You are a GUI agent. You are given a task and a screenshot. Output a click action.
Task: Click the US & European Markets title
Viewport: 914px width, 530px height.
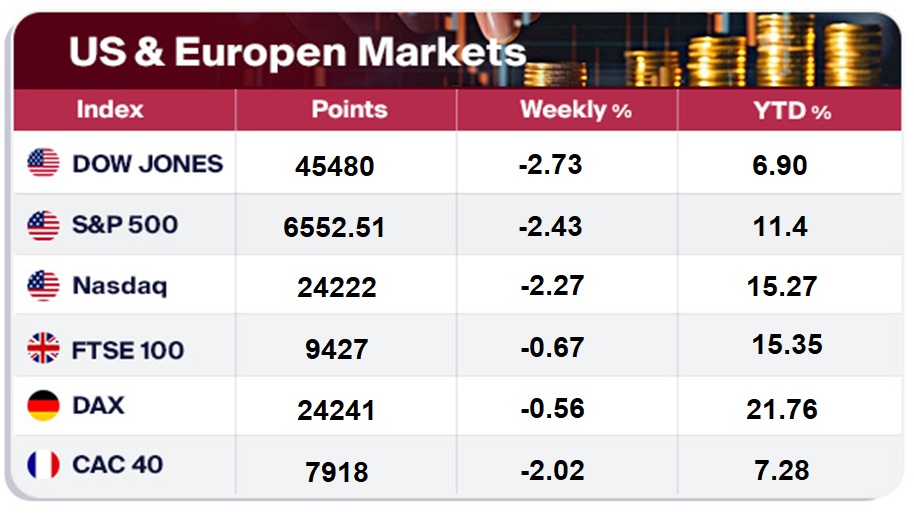coord(297,52)
